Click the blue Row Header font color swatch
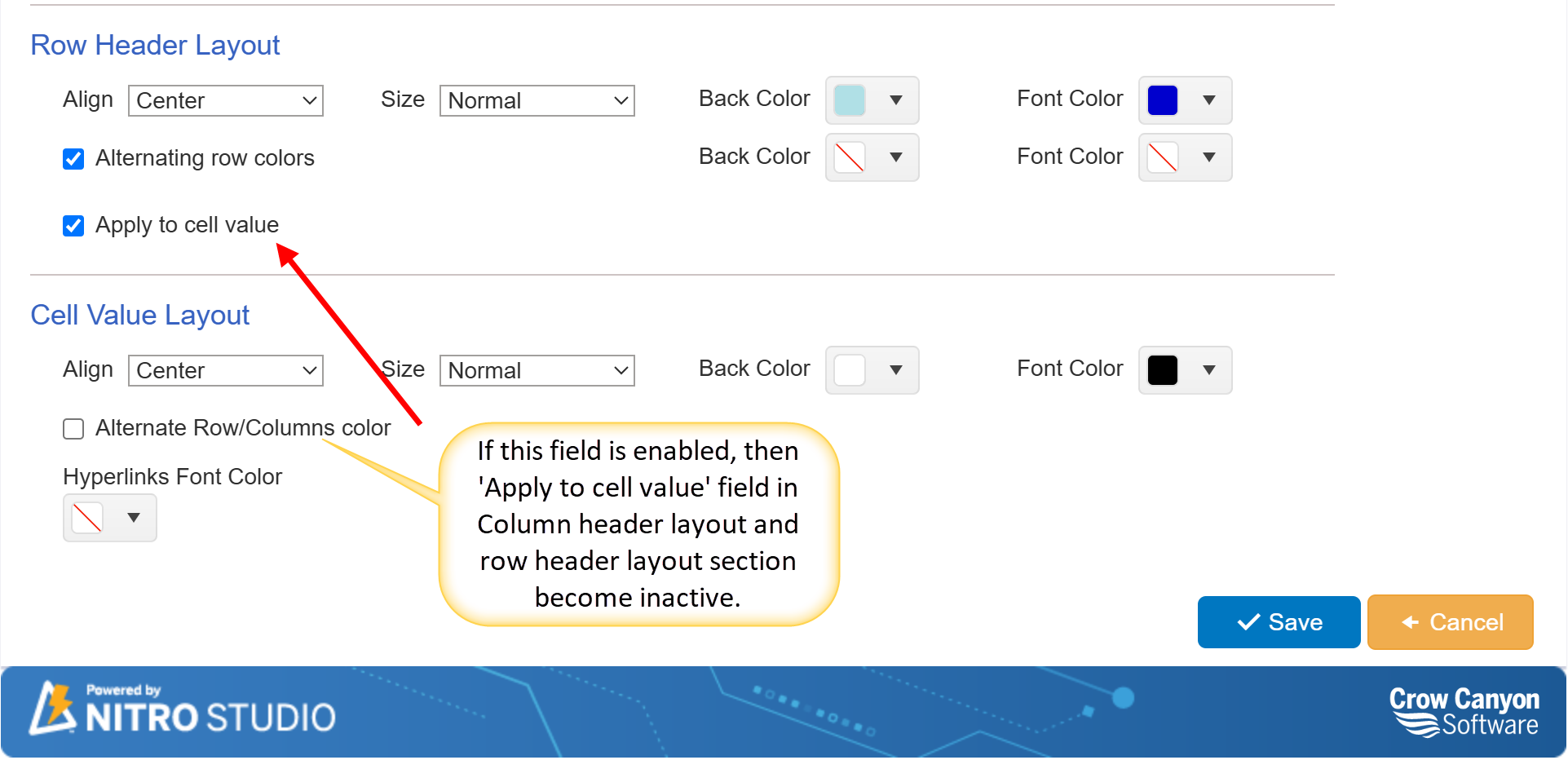This screenshot has height=760, width=1568. point(1162,100)
